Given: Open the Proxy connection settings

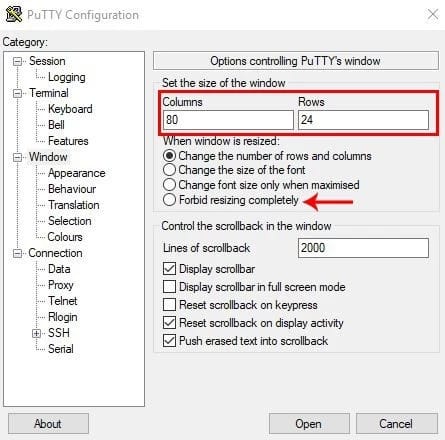Looking at the screenshot, I should pyautogui.click(x=61, y=285).
